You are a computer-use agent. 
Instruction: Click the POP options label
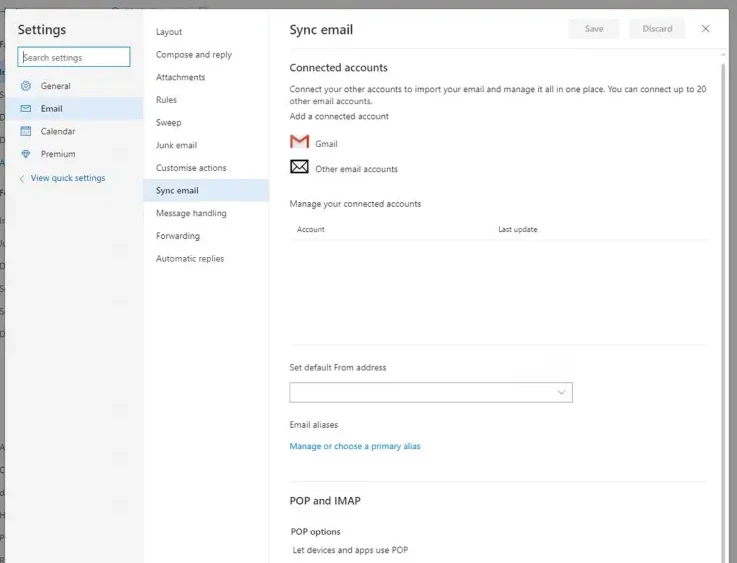[315, 532]
